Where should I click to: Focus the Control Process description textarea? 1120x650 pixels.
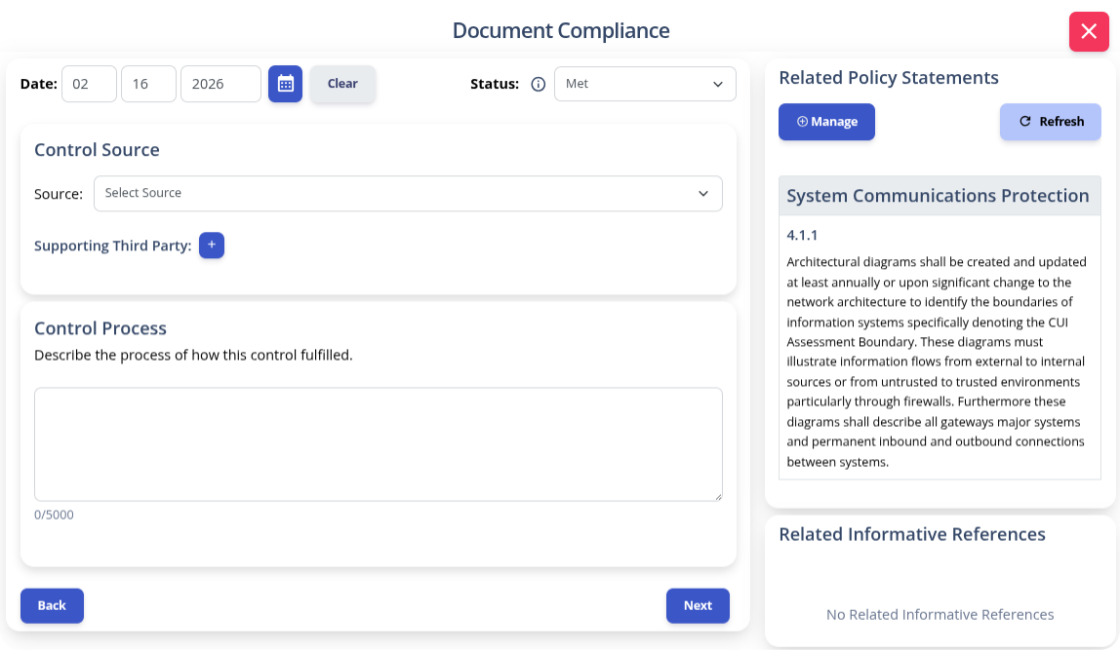click(378, 444)
